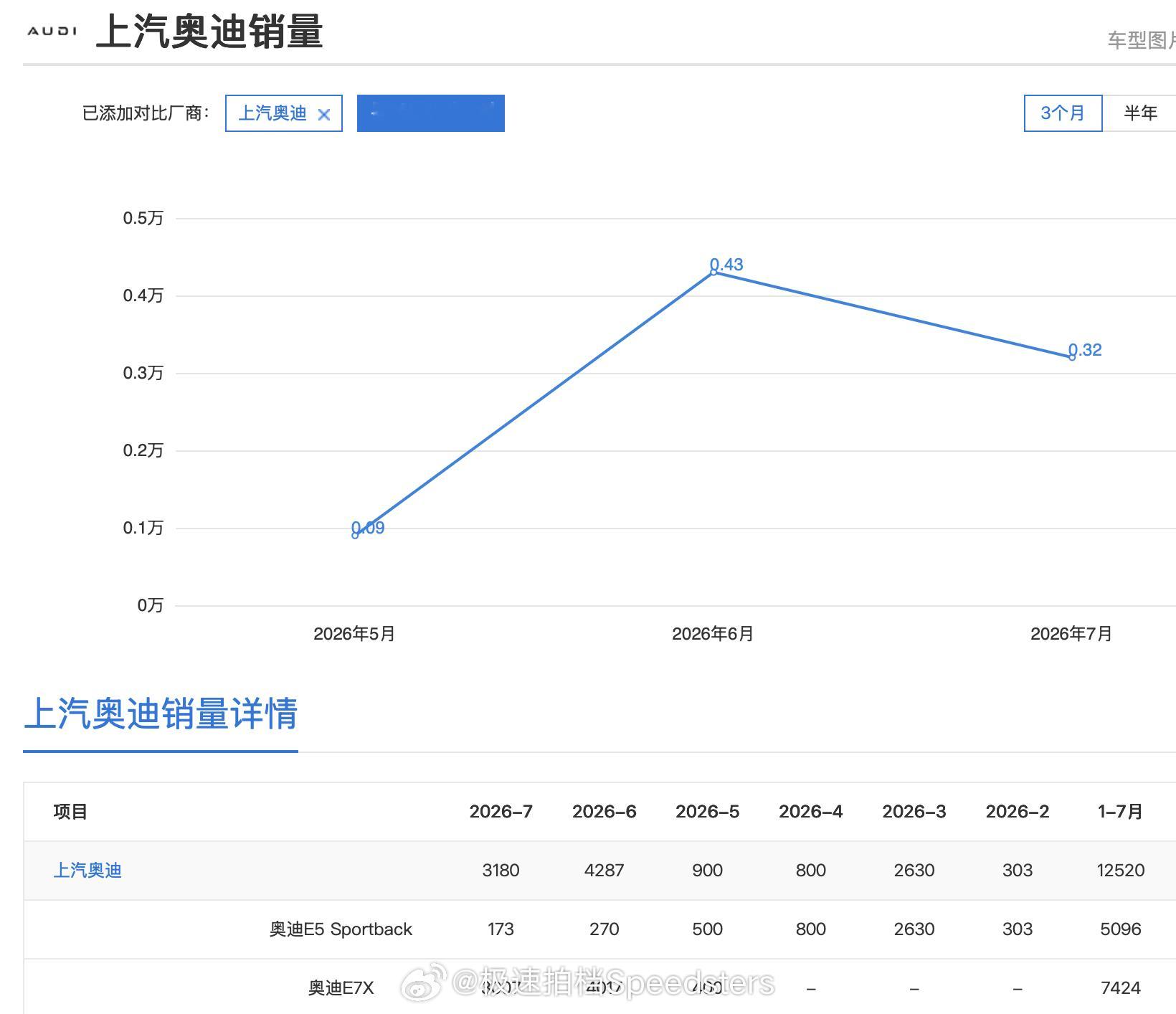Click the Audi logo
This screenshot has width=1176, height=1014.
click(x=52, y=31)
